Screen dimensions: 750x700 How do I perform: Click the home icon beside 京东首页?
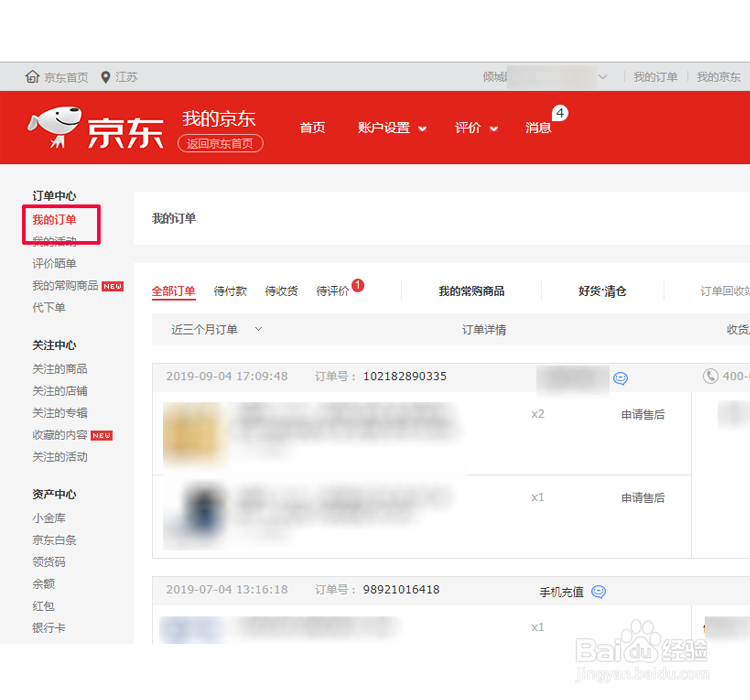pos(32,77)
